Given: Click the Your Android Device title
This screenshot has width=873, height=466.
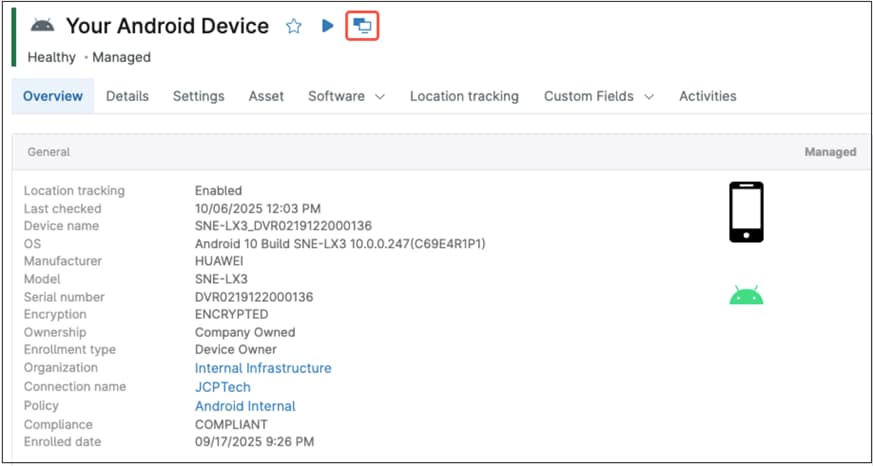Looking at the screenshot, I should (167, 26).
